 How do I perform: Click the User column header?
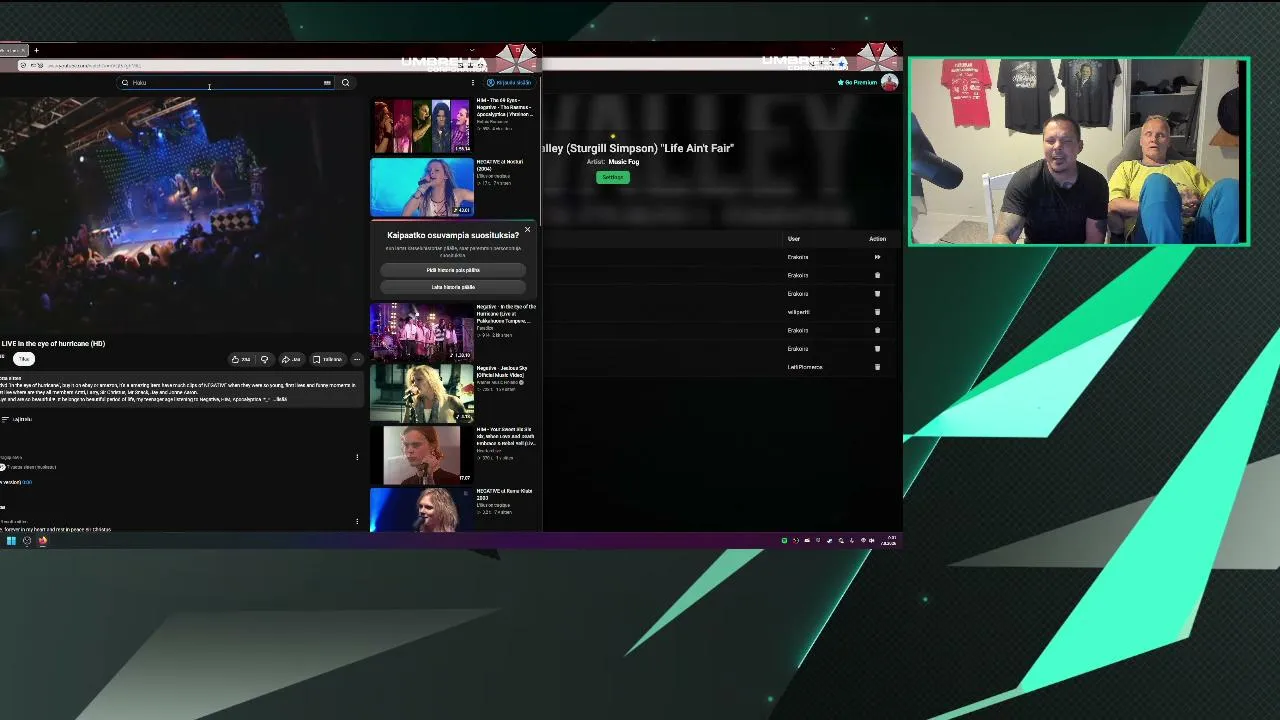click(794, 239)
